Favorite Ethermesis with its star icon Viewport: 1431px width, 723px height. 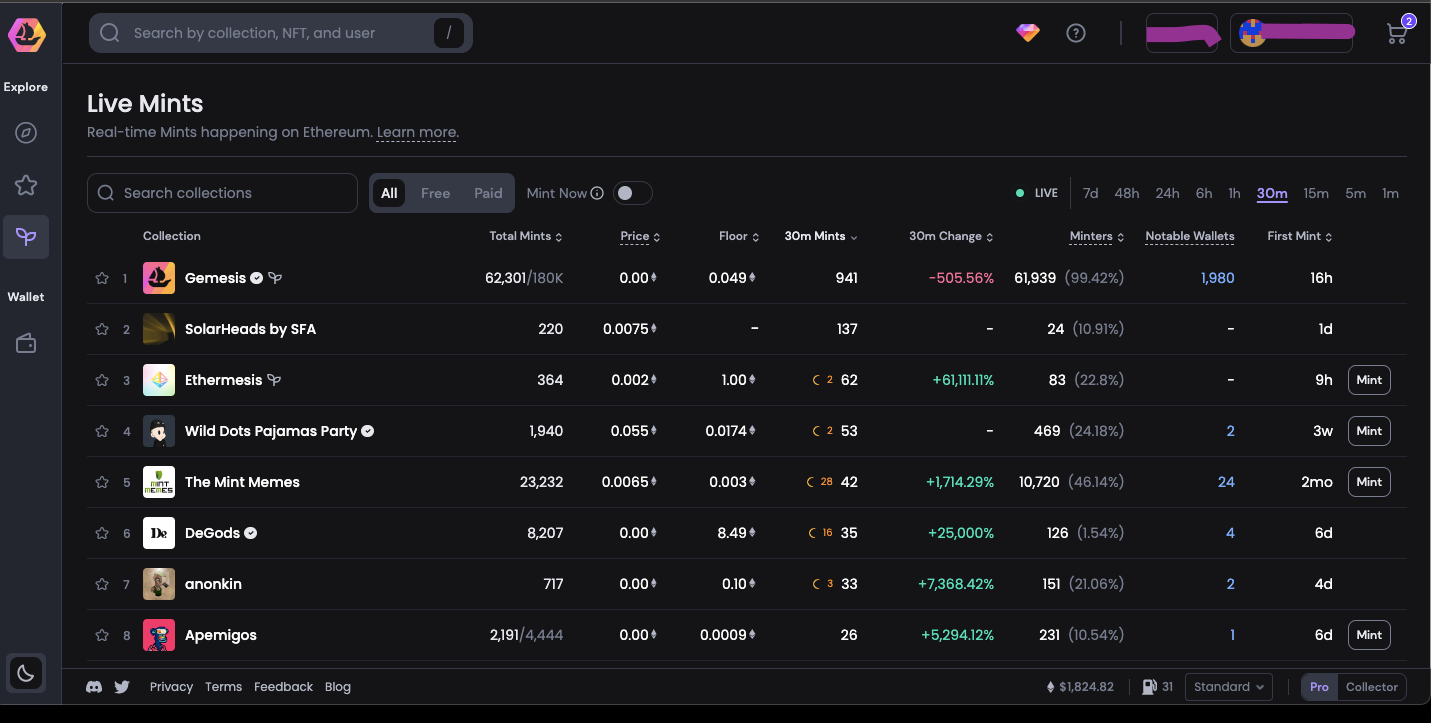(101, 380)
